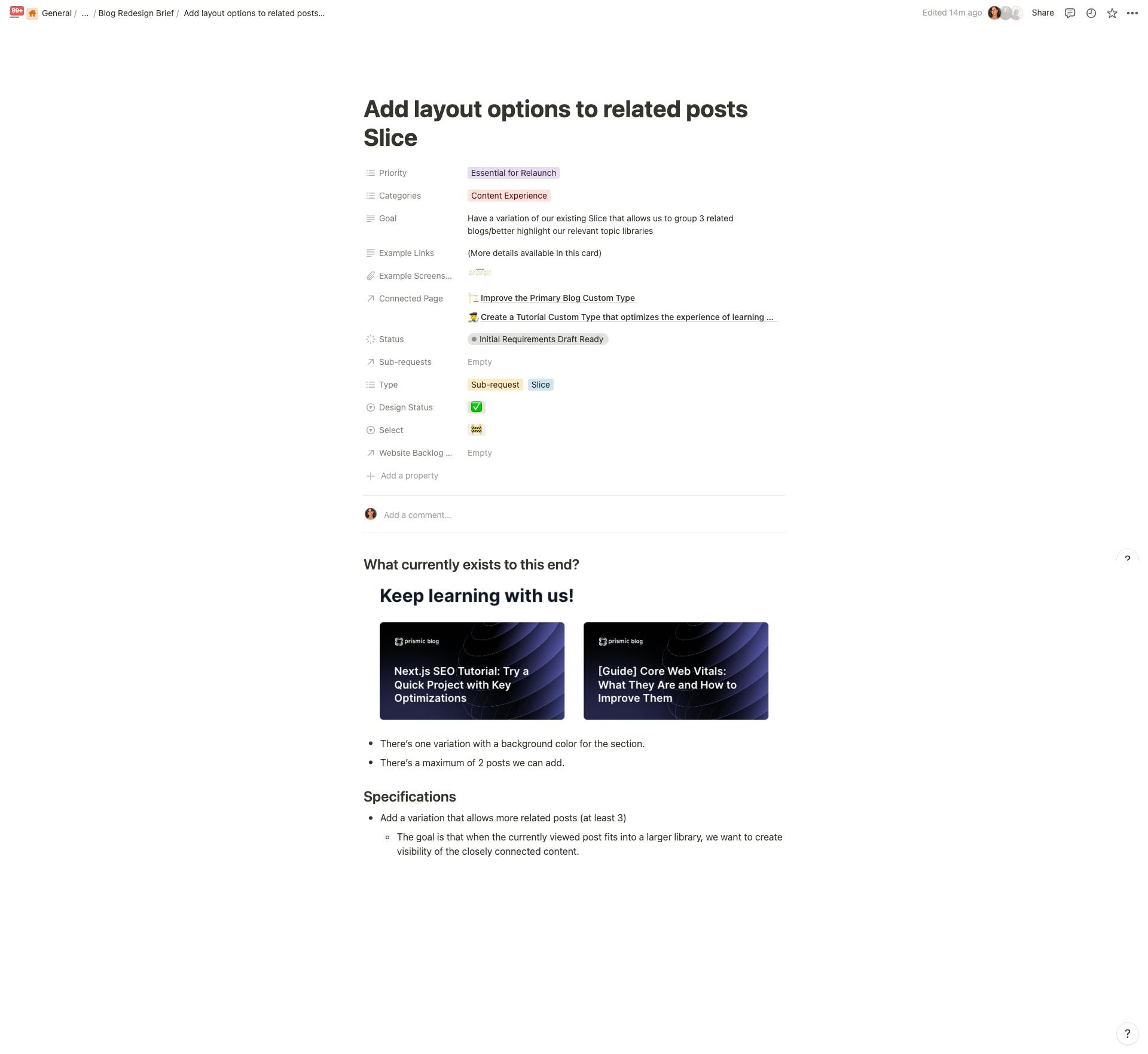The height and width of the screenshot is (1054, 1148).
Task: Toggle the Select emoji status indicator
Action: [x=476, y=430]
